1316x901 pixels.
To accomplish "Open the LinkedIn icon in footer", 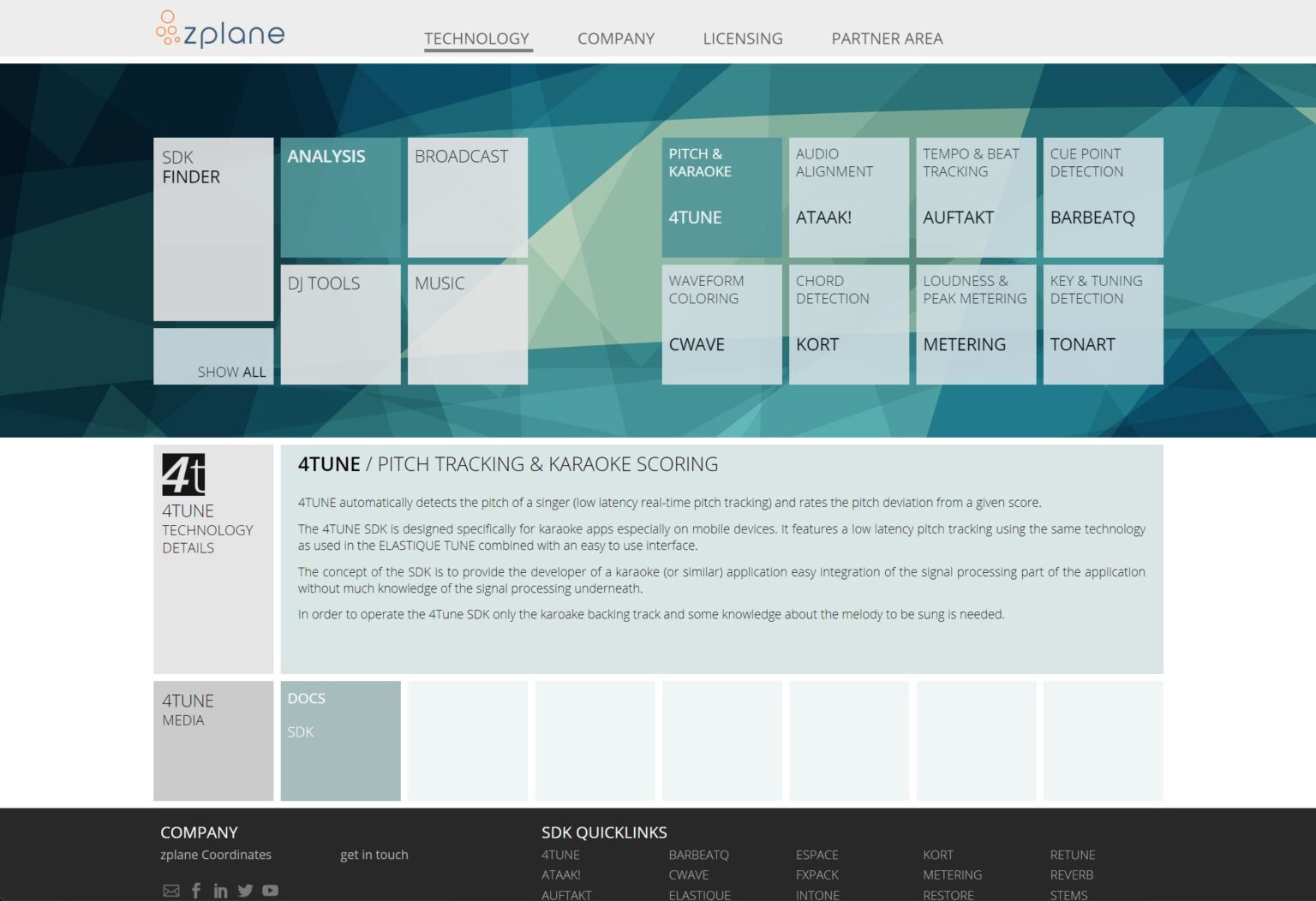I will click(x=220, y=891).
